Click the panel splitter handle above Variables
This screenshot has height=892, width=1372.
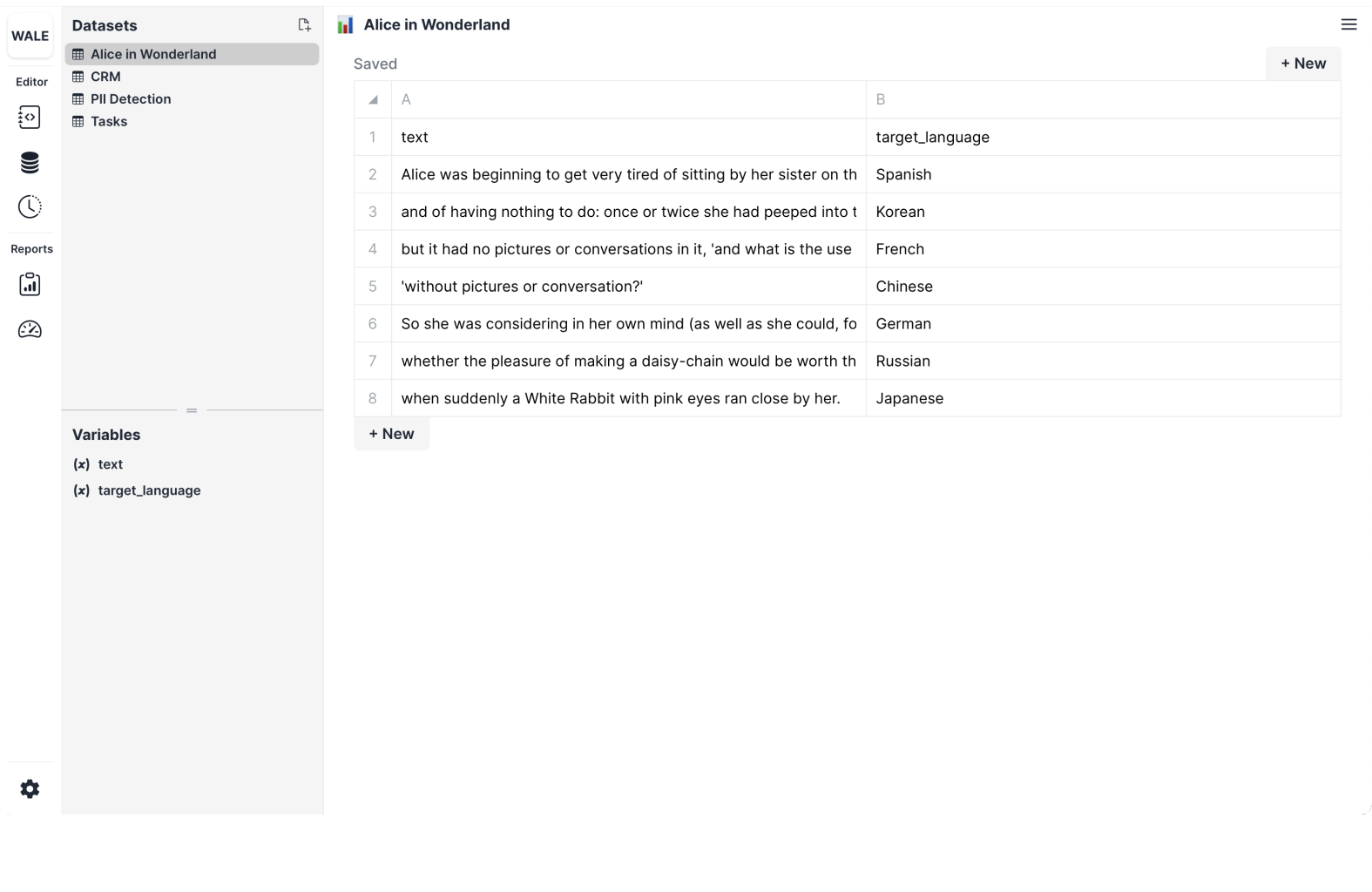192,410
